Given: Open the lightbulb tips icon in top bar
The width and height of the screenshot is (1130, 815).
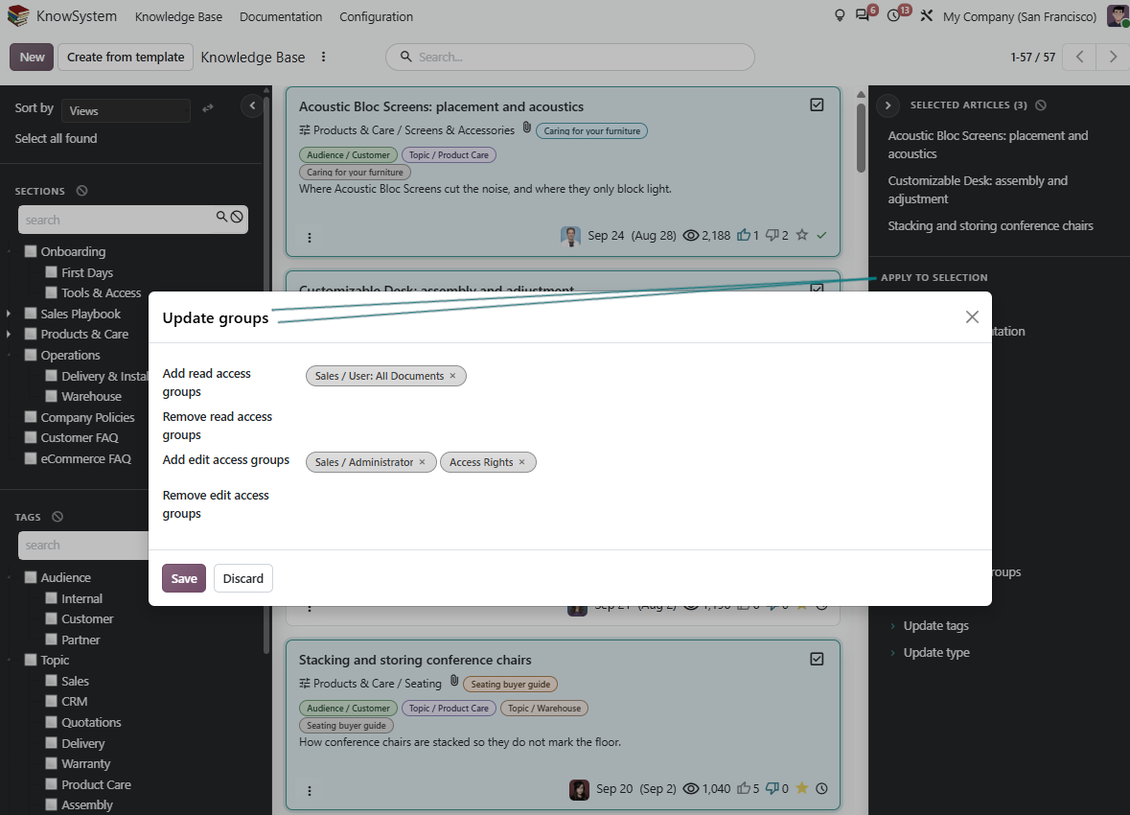Looking at the screenshot, I should 840,16.
